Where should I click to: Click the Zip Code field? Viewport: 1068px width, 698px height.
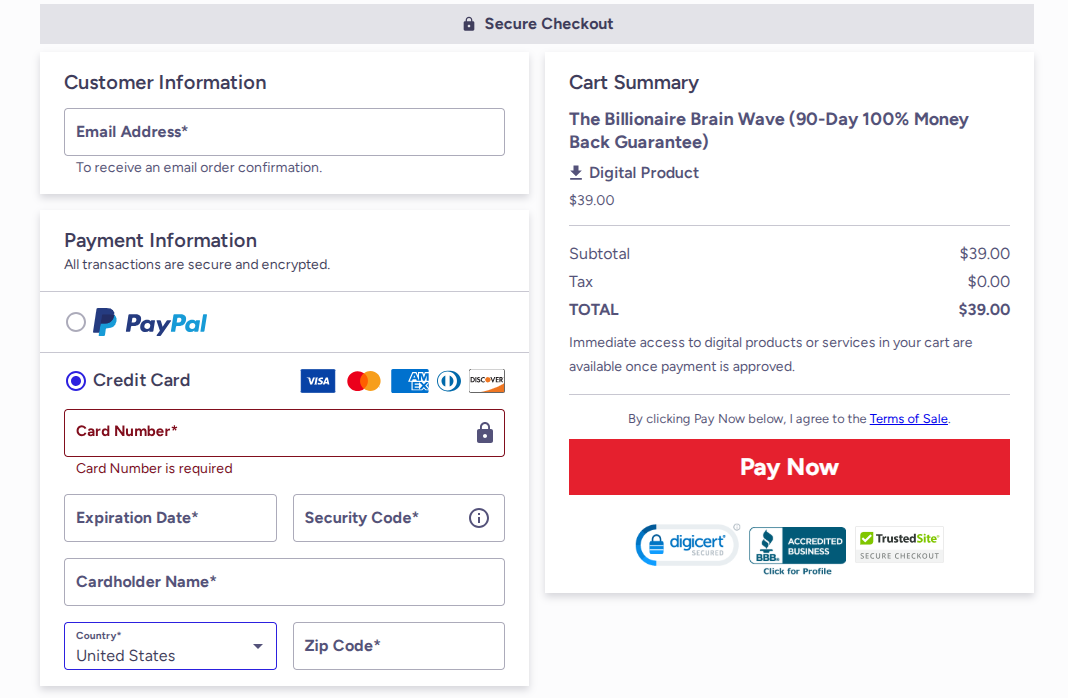398,645
